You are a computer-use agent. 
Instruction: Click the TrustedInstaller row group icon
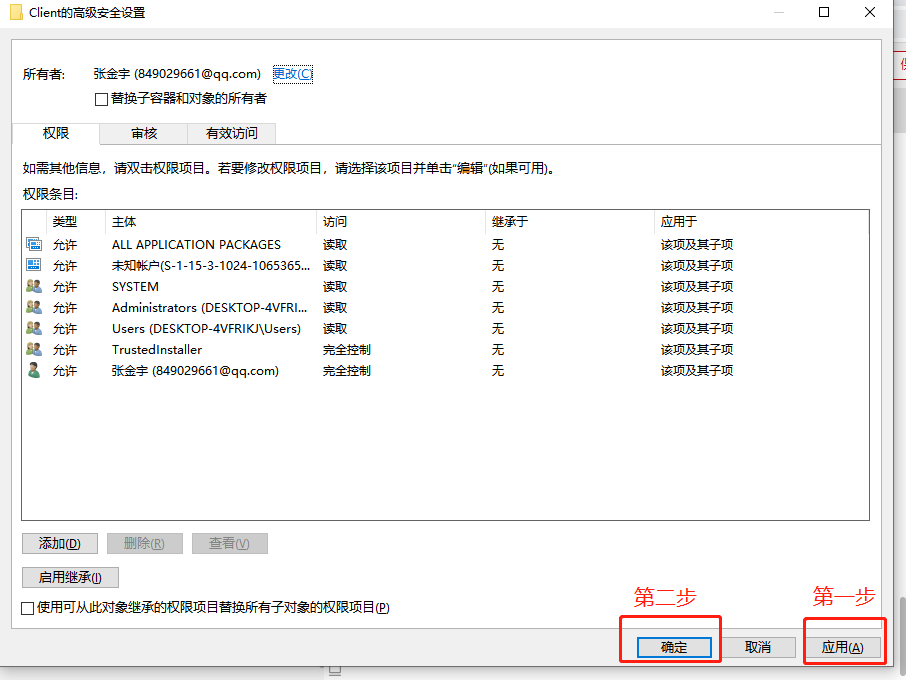(x=34, y=349)
